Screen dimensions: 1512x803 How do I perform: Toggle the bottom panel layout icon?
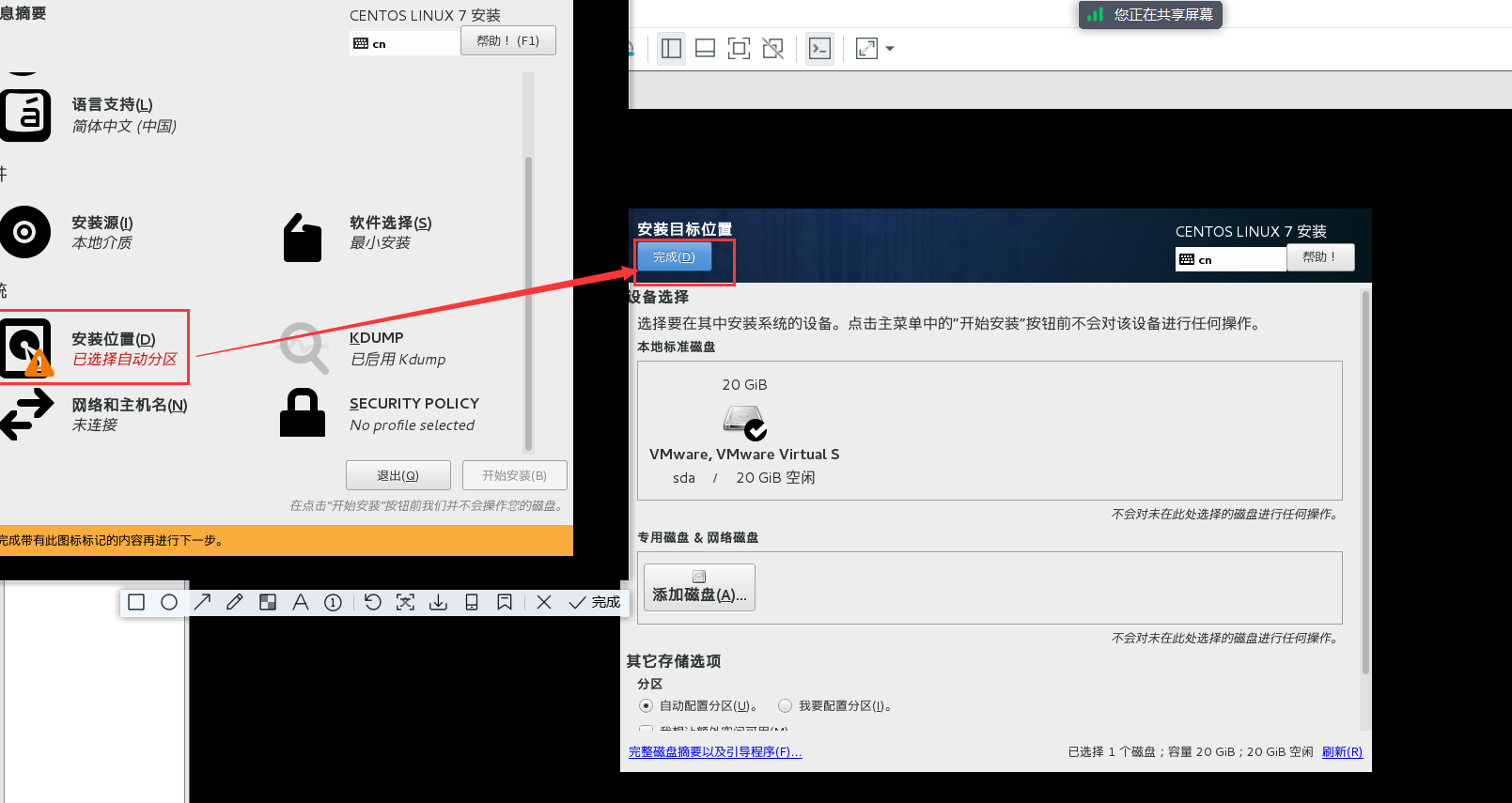click(x=705, y=48)
